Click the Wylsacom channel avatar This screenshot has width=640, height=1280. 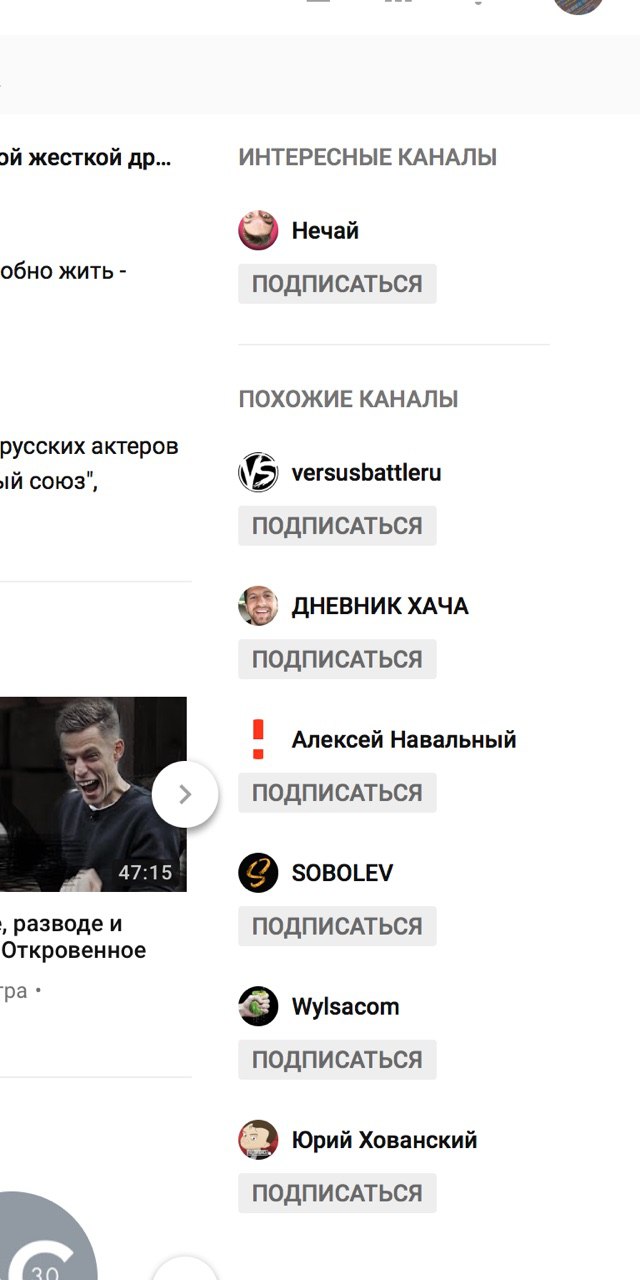click(x=258, y=1006)
